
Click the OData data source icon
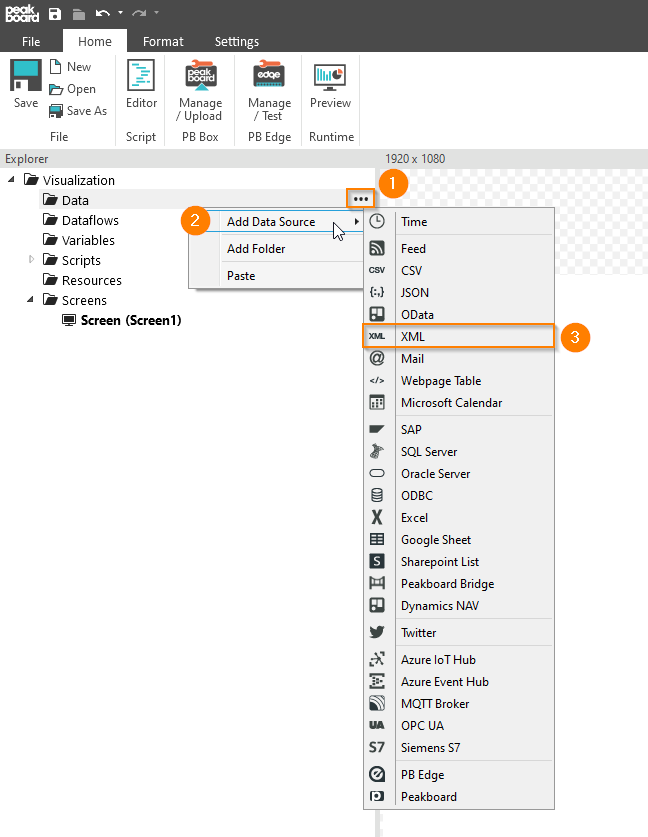[377, 314]
